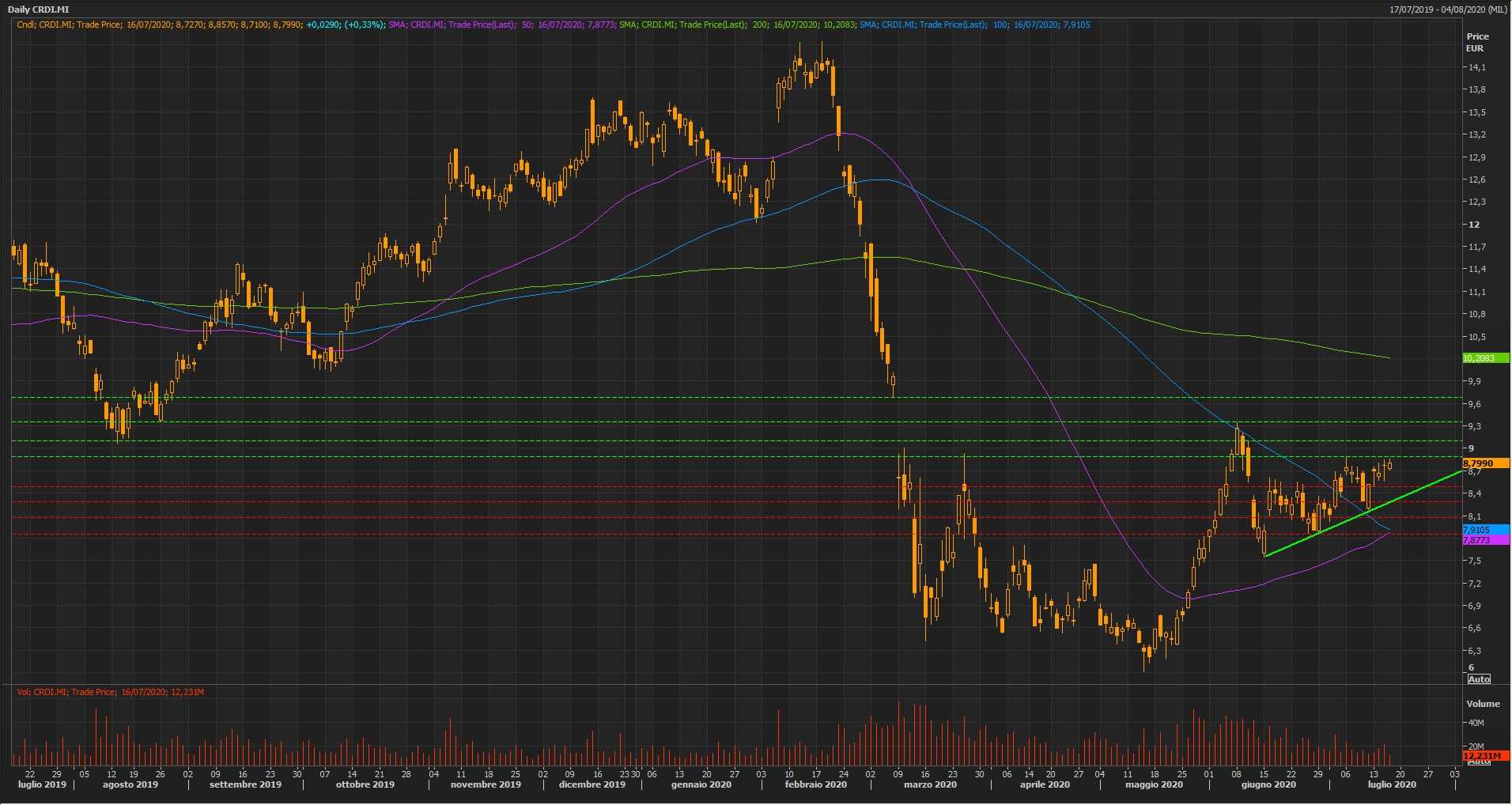The image size is (1512, 805).
Task: Click the blue SMA 100 legend entry
Action: click(974, 25)
